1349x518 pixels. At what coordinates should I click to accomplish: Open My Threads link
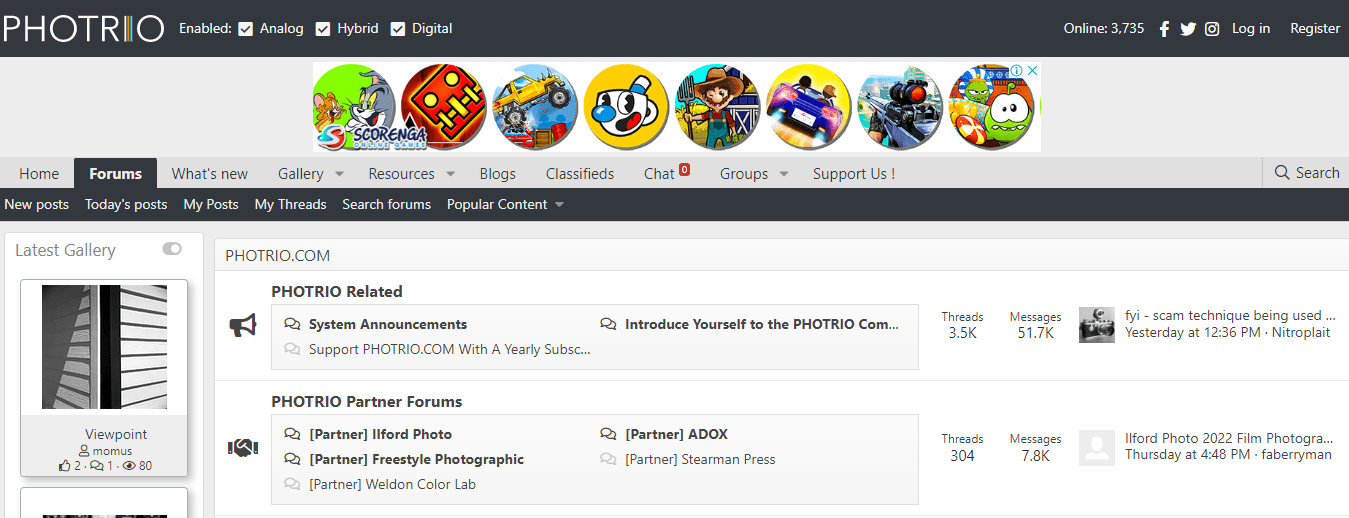[x=290, y=204]
